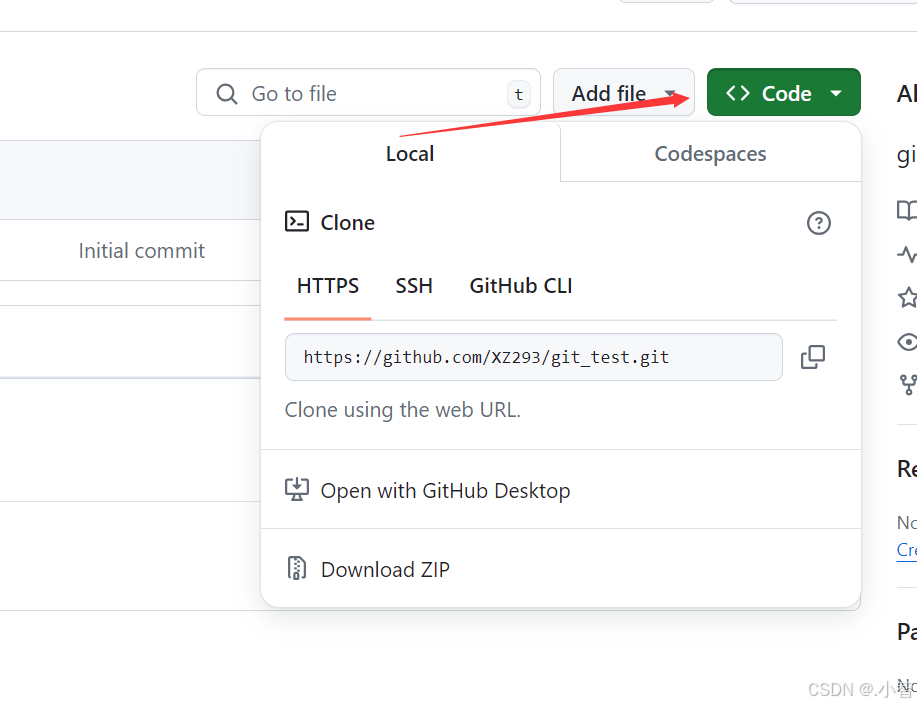Click the fork icon in the sidebar

[908, 385]
